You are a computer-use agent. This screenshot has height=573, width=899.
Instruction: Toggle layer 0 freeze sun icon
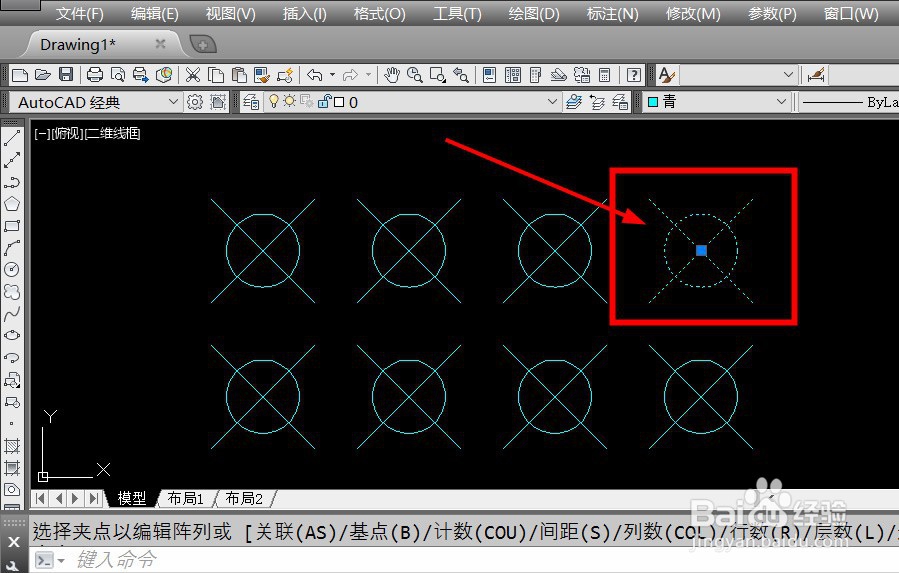click(x=290, y=102)
